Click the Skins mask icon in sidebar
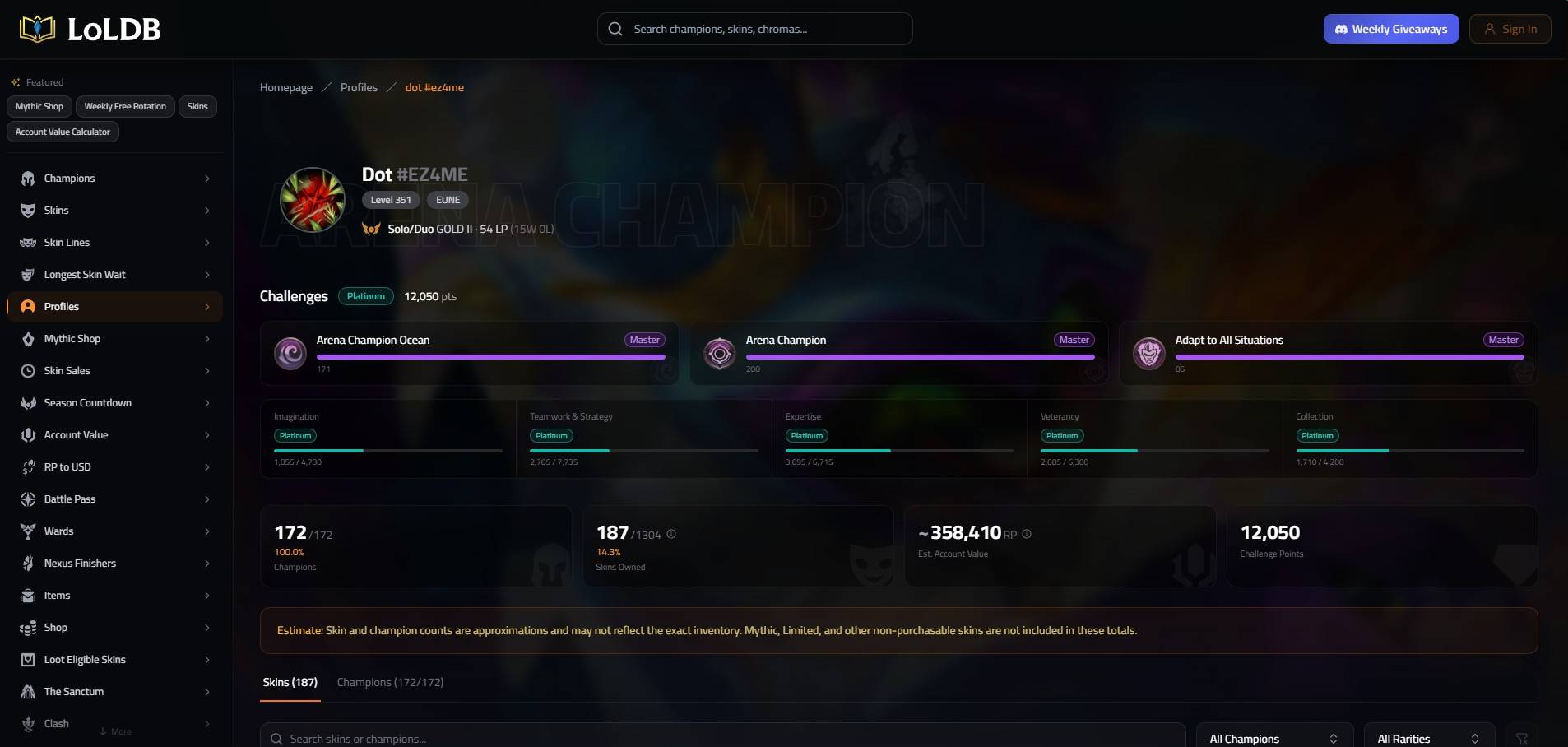The width and height of the screenshot is (1568, 747). tap(28, 211)
